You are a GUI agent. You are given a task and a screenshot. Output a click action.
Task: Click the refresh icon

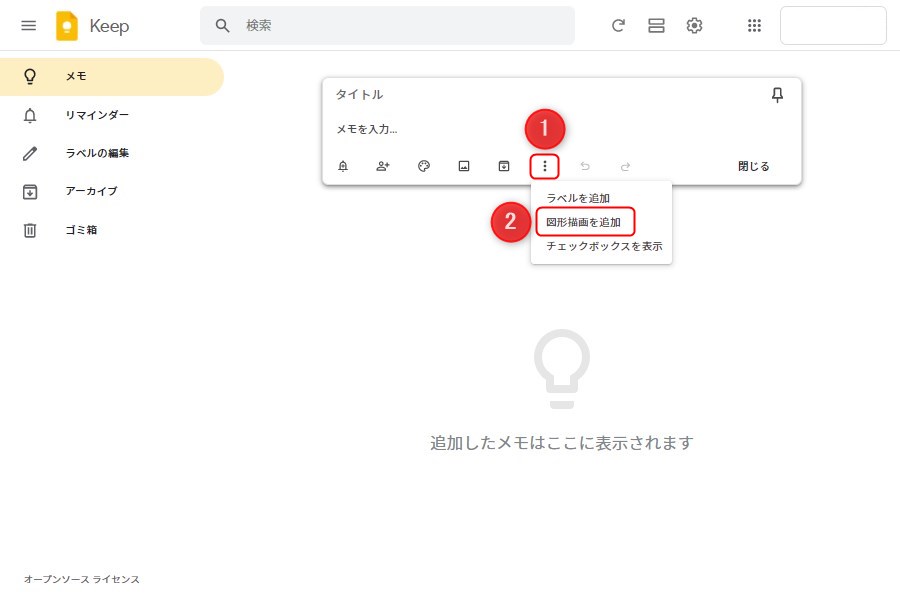pyautogui.click(x=618, y=26)
